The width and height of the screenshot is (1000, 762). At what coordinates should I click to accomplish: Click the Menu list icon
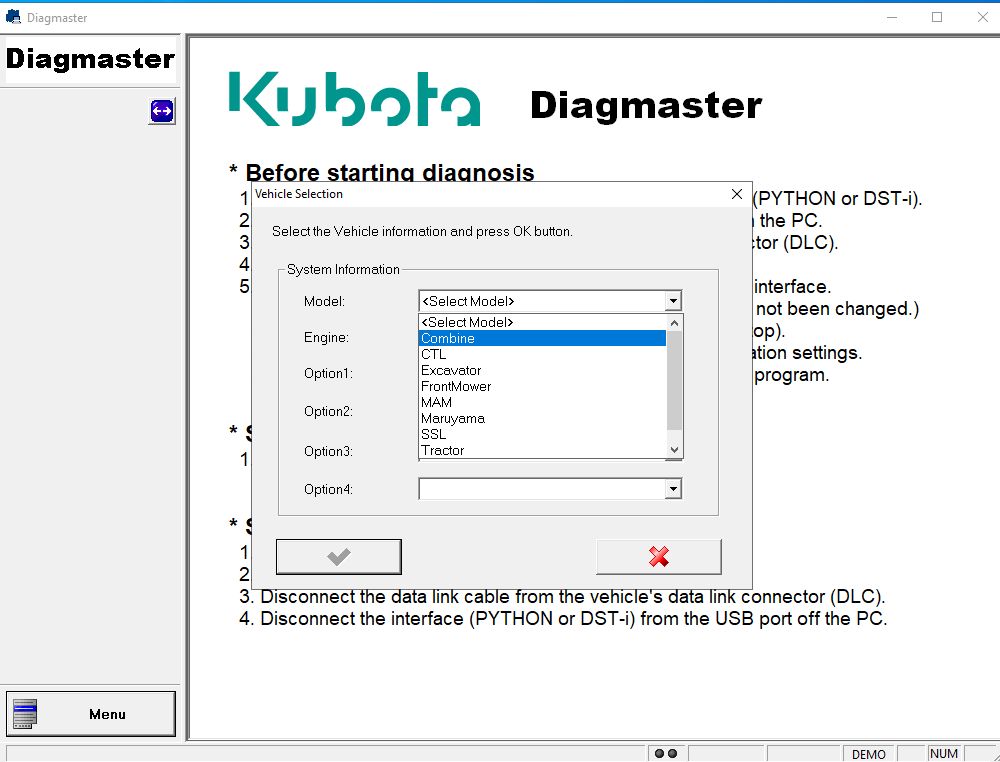point(25,714)
